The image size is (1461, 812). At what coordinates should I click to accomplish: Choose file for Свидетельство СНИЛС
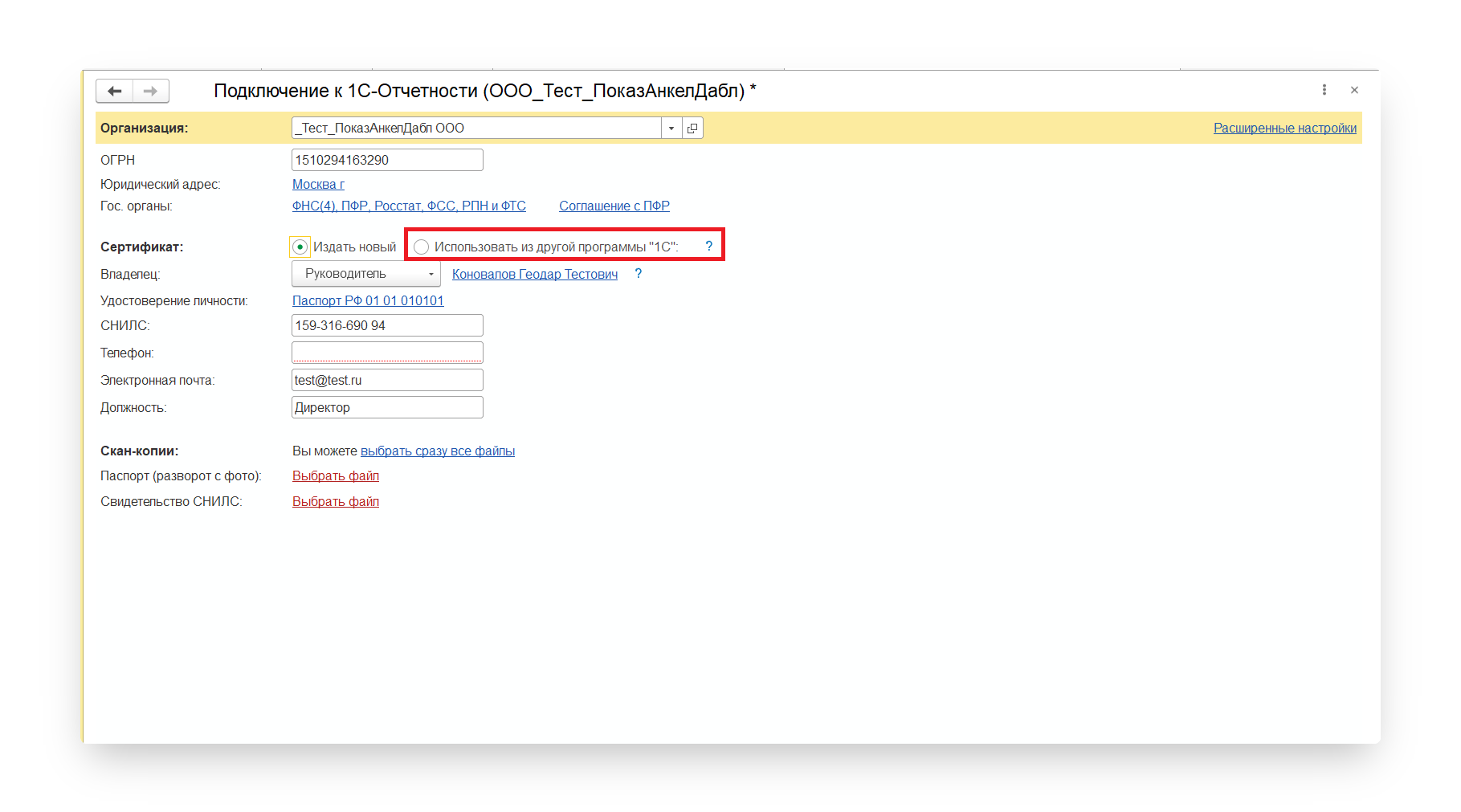click(x=336, y=502)
